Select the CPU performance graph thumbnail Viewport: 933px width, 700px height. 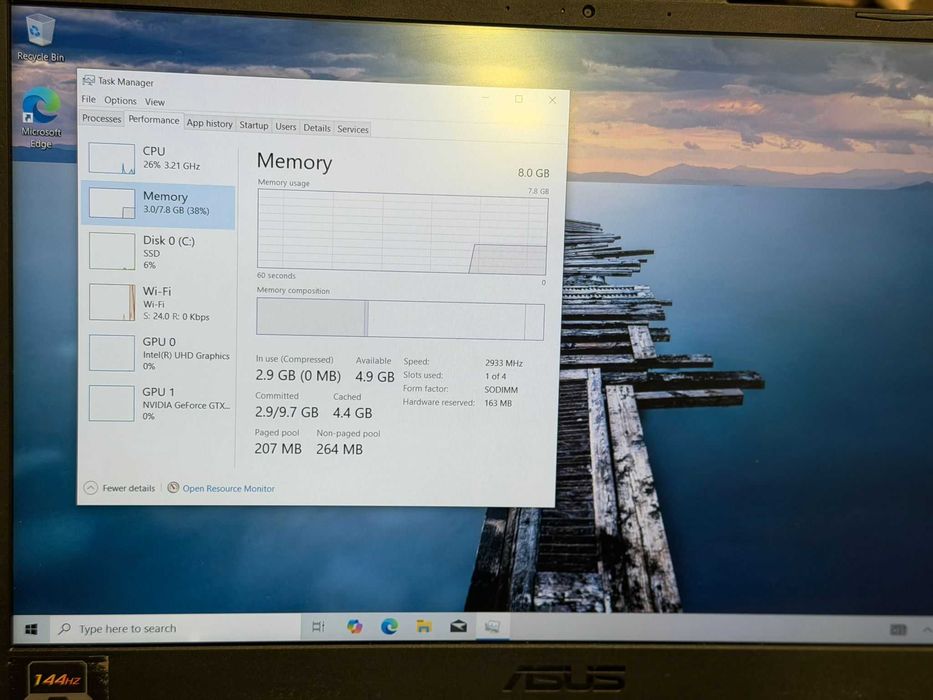(x=112, y=158)
